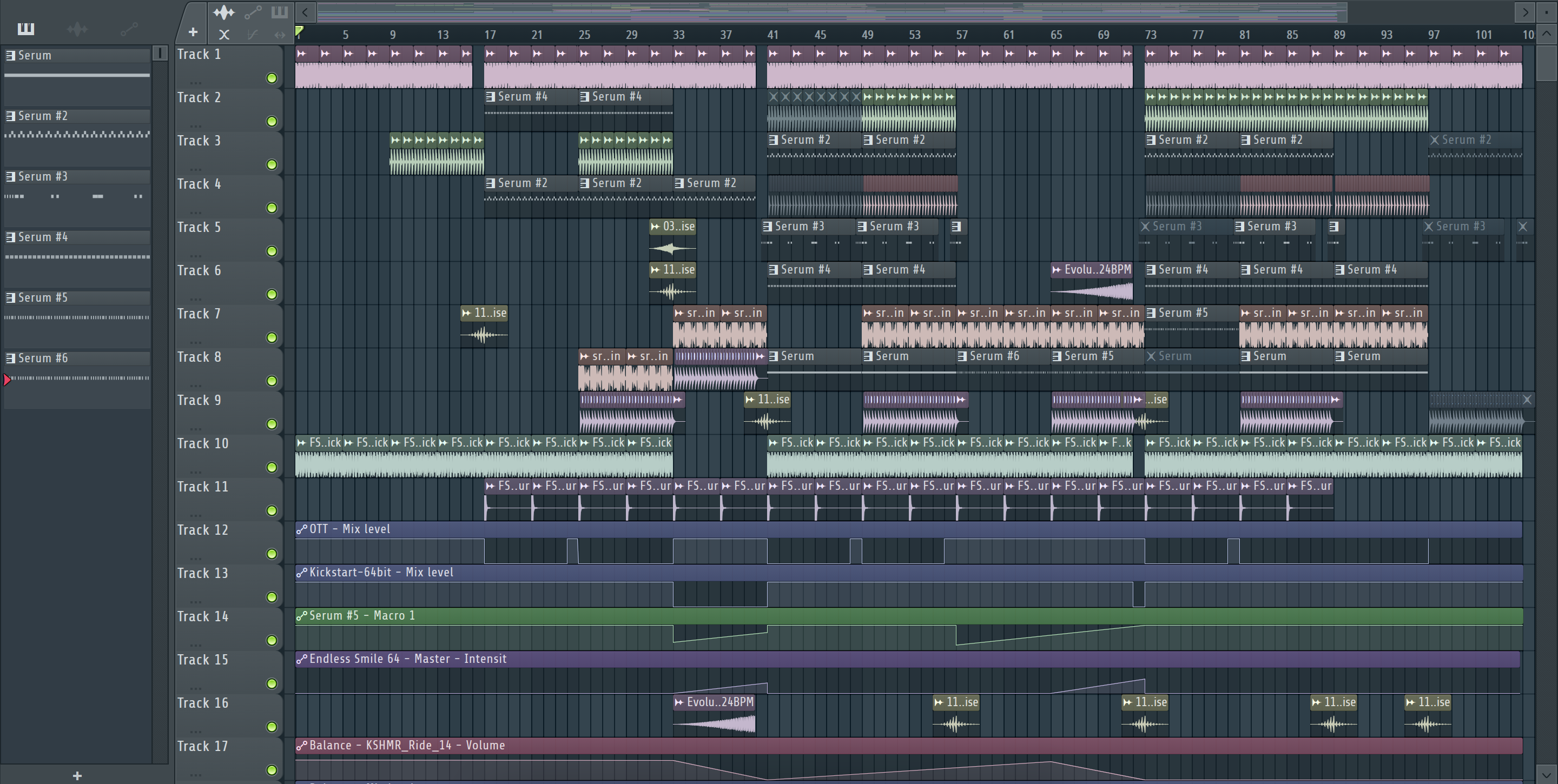Click the vertical scrollbar up arrow

click(1547, 34)
